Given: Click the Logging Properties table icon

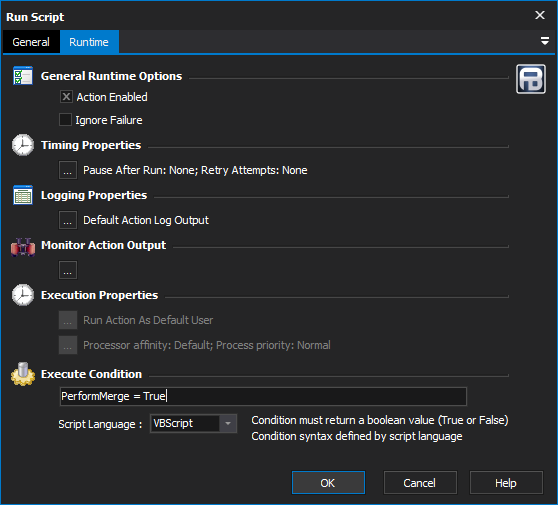Looking at the screenshot, I should [x=23, y=195].
